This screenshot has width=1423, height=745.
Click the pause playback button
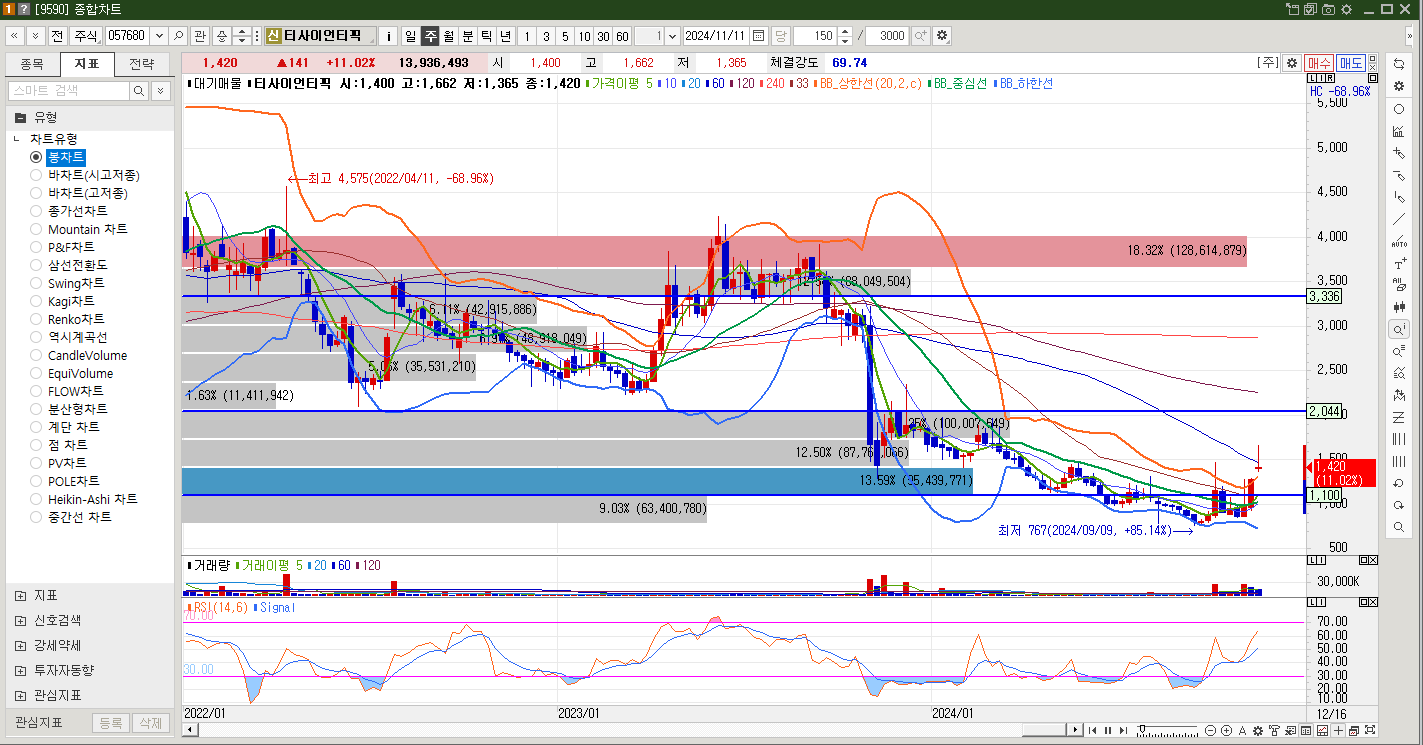[x=1108, y=731]
